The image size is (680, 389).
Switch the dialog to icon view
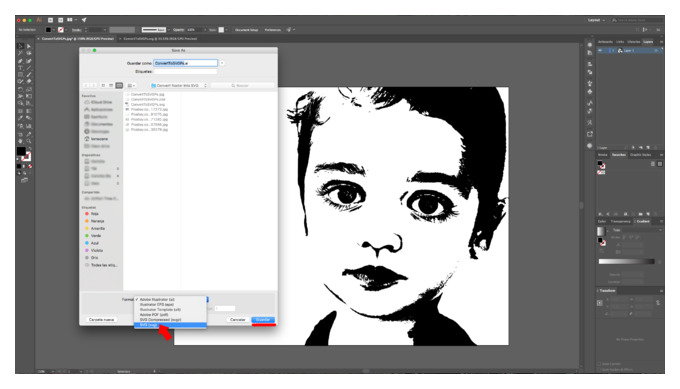[x=103, y=85]
